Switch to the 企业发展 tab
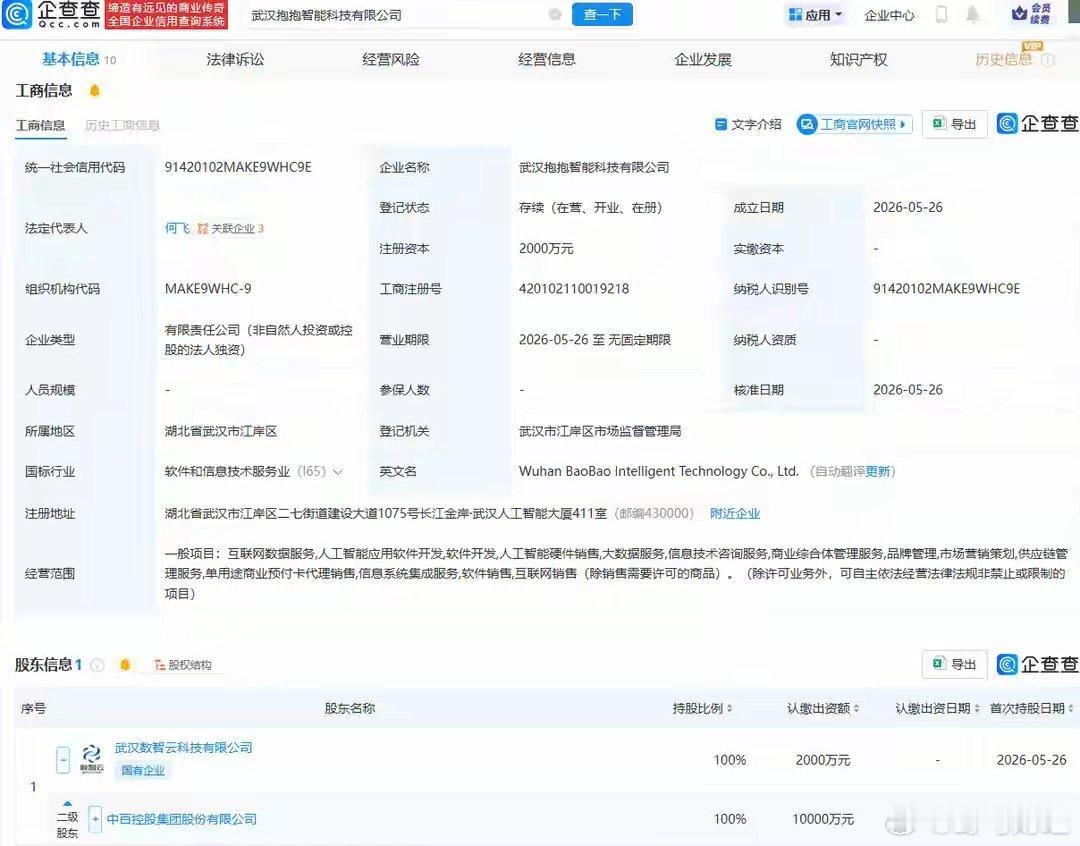The width and height of the screenshot is (1080, 846). coord(703,60)
